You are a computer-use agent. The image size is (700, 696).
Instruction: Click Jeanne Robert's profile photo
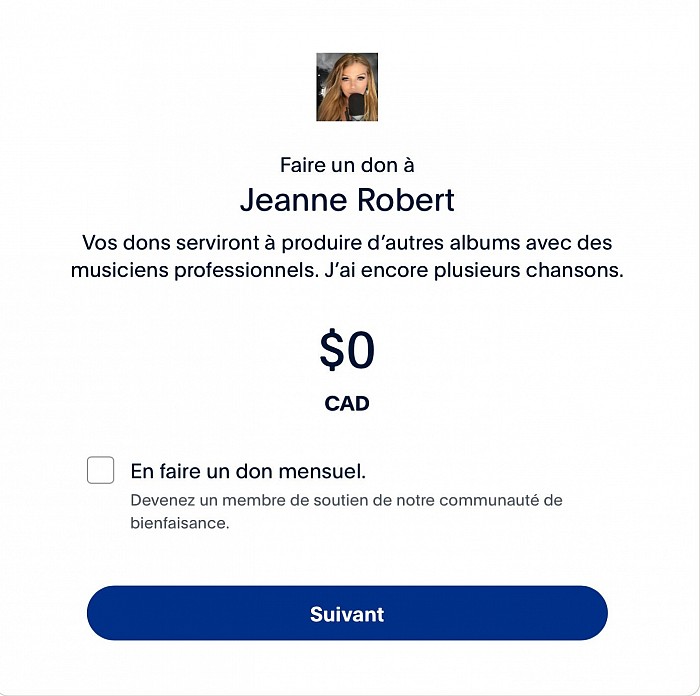click(347, 87)
